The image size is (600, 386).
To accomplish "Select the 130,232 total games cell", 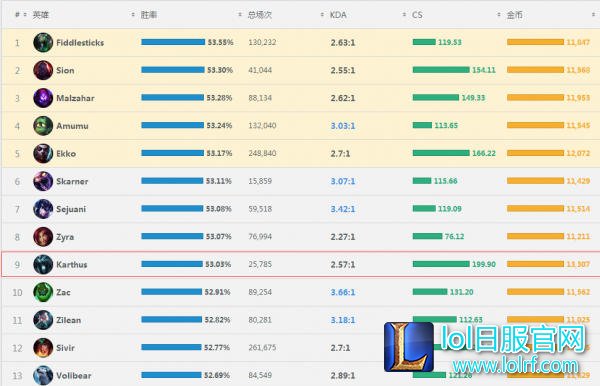I will click(262, 42).
